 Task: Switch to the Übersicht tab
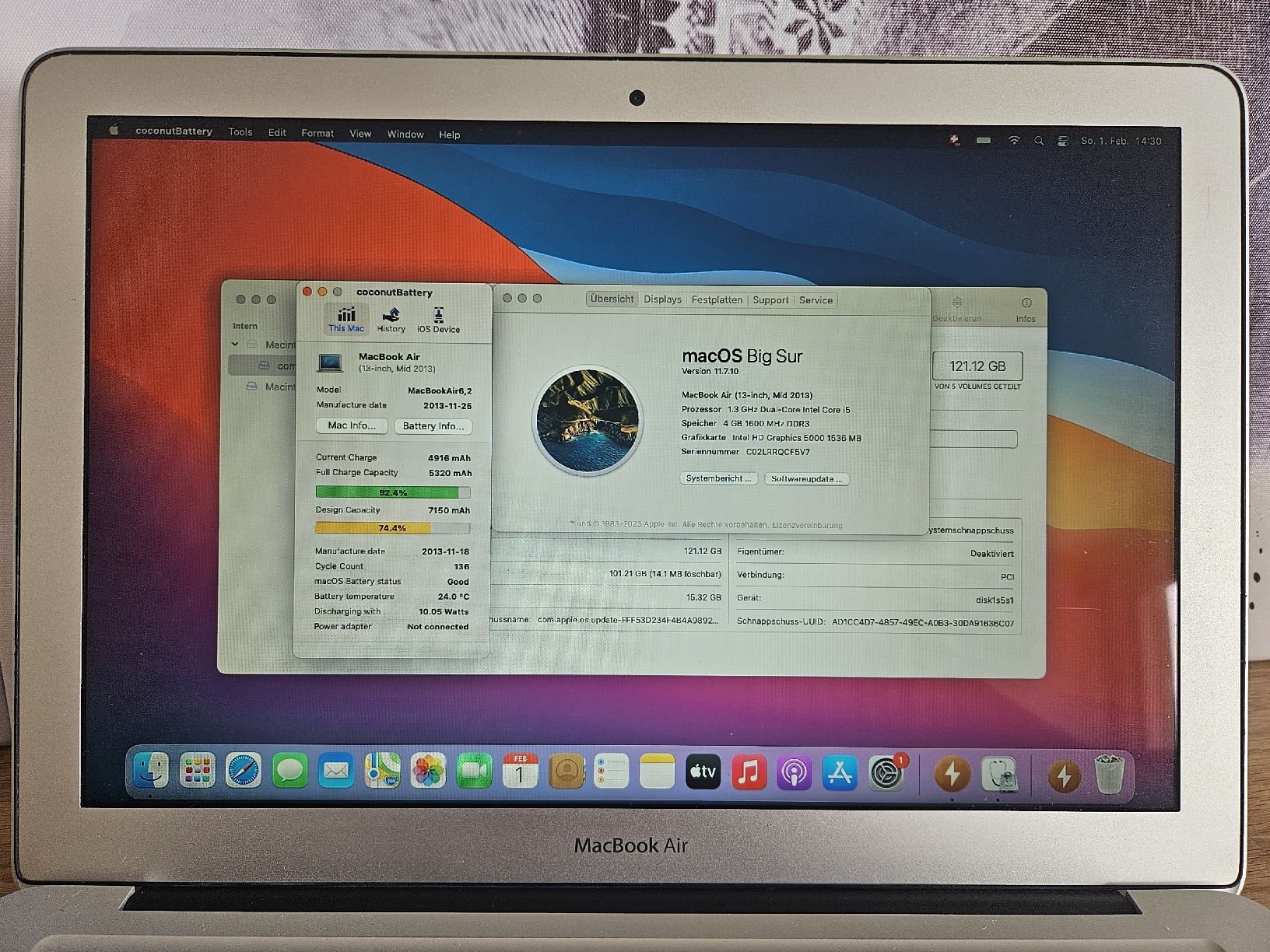[x=612, y=299]
